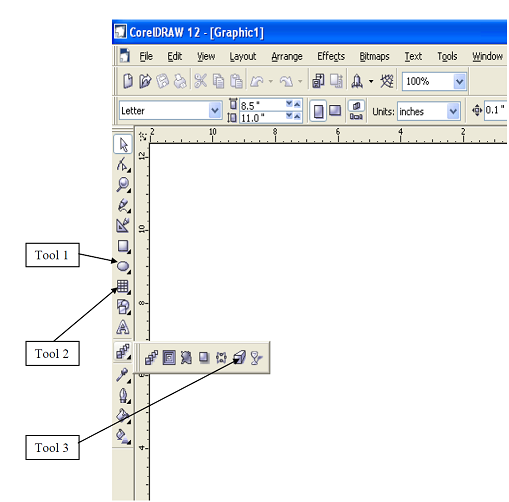
Task: Choose Interactive Drop Shadow in the flyout
Action: click(x=204, y=358)
